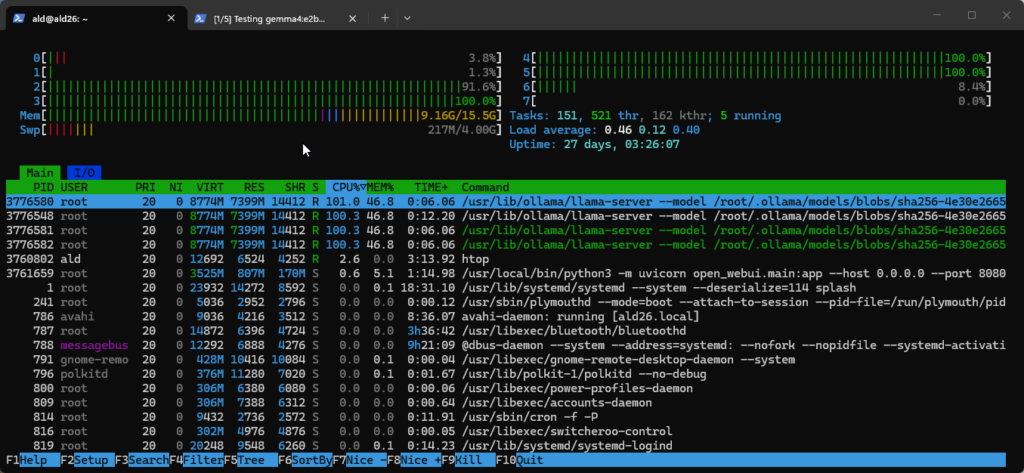
Task: Select process row PID 3776548
Action: [506, 216]
